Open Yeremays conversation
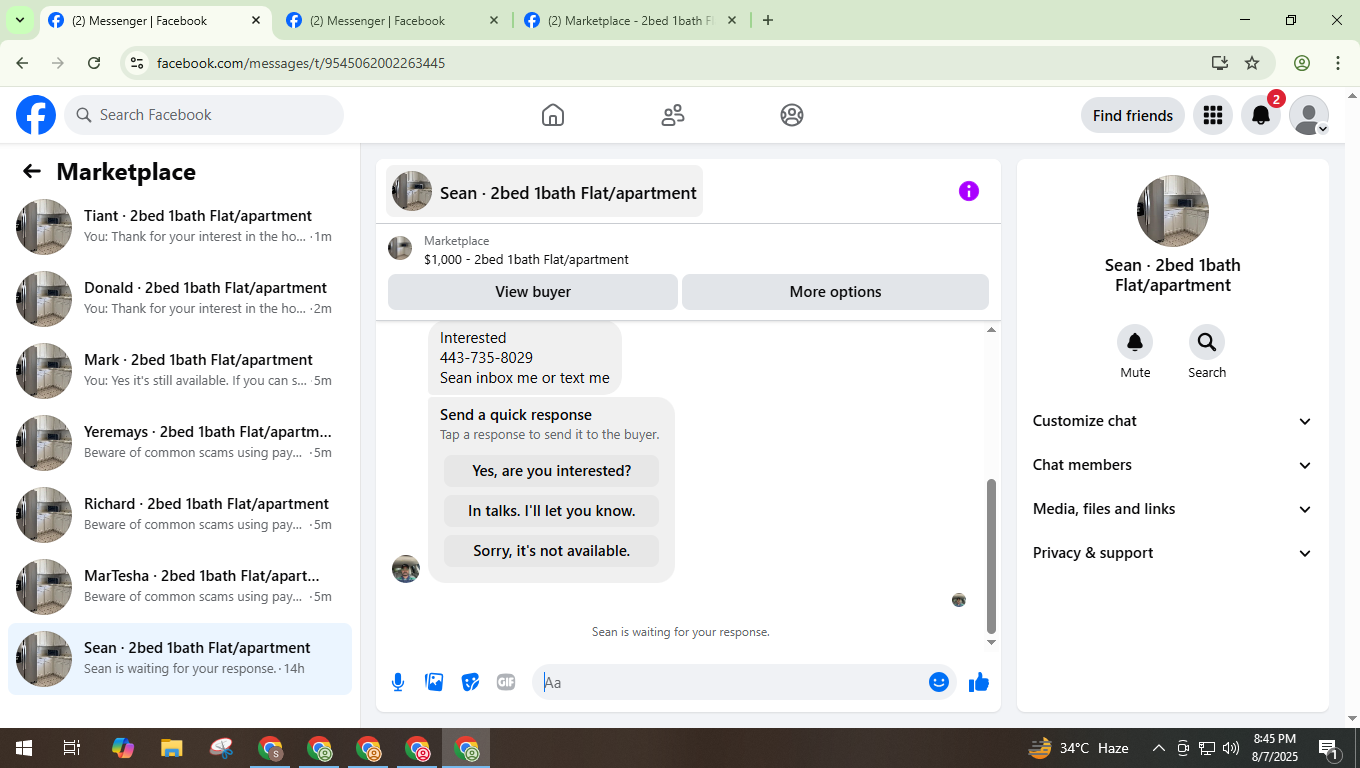1360x768 pixels. click(180, 443)
